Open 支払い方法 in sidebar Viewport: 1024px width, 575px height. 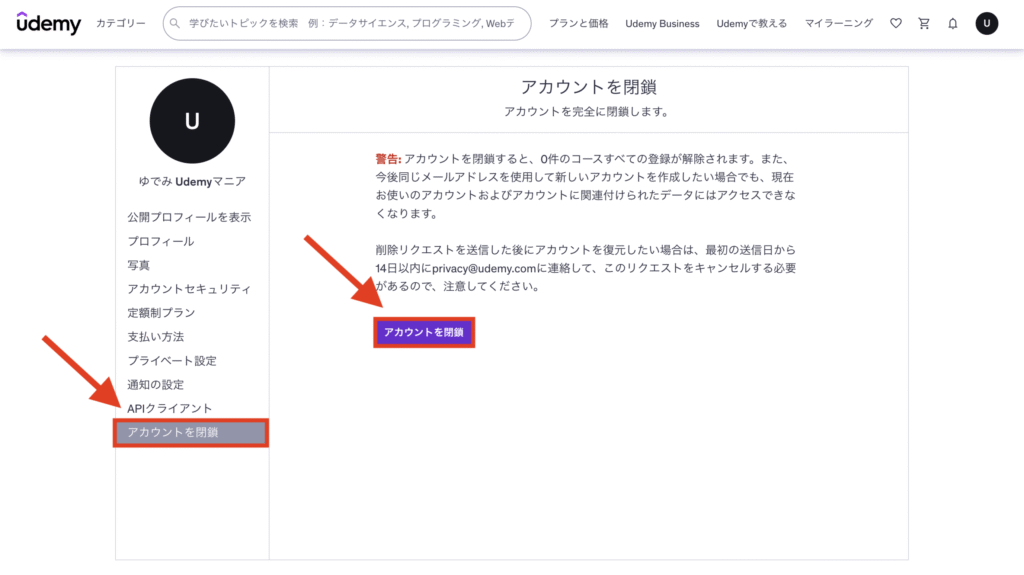156,337
